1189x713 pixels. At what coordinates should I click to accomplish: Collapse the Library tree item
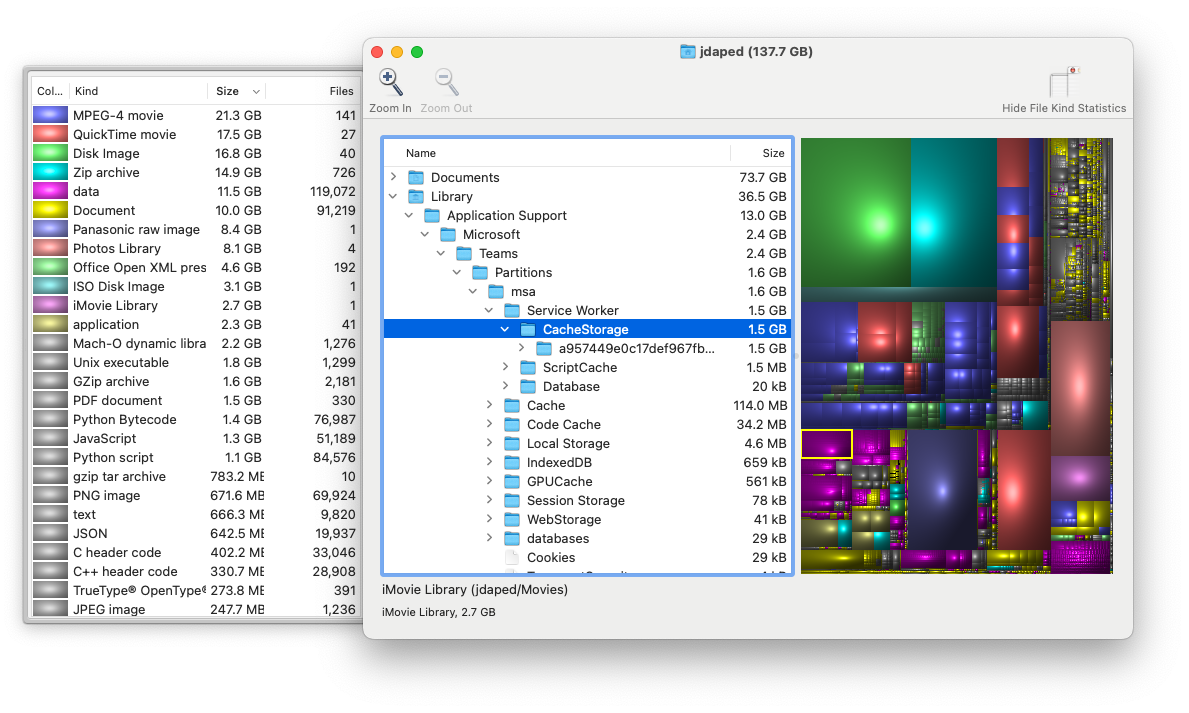coord(392,196)
